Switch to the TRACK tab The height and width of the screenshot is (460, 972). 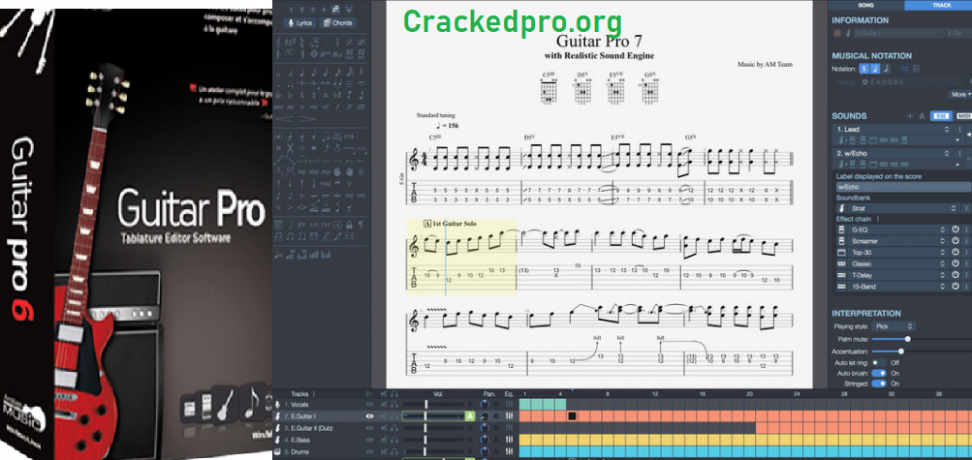pyautogui.click(x=941, y=5)
